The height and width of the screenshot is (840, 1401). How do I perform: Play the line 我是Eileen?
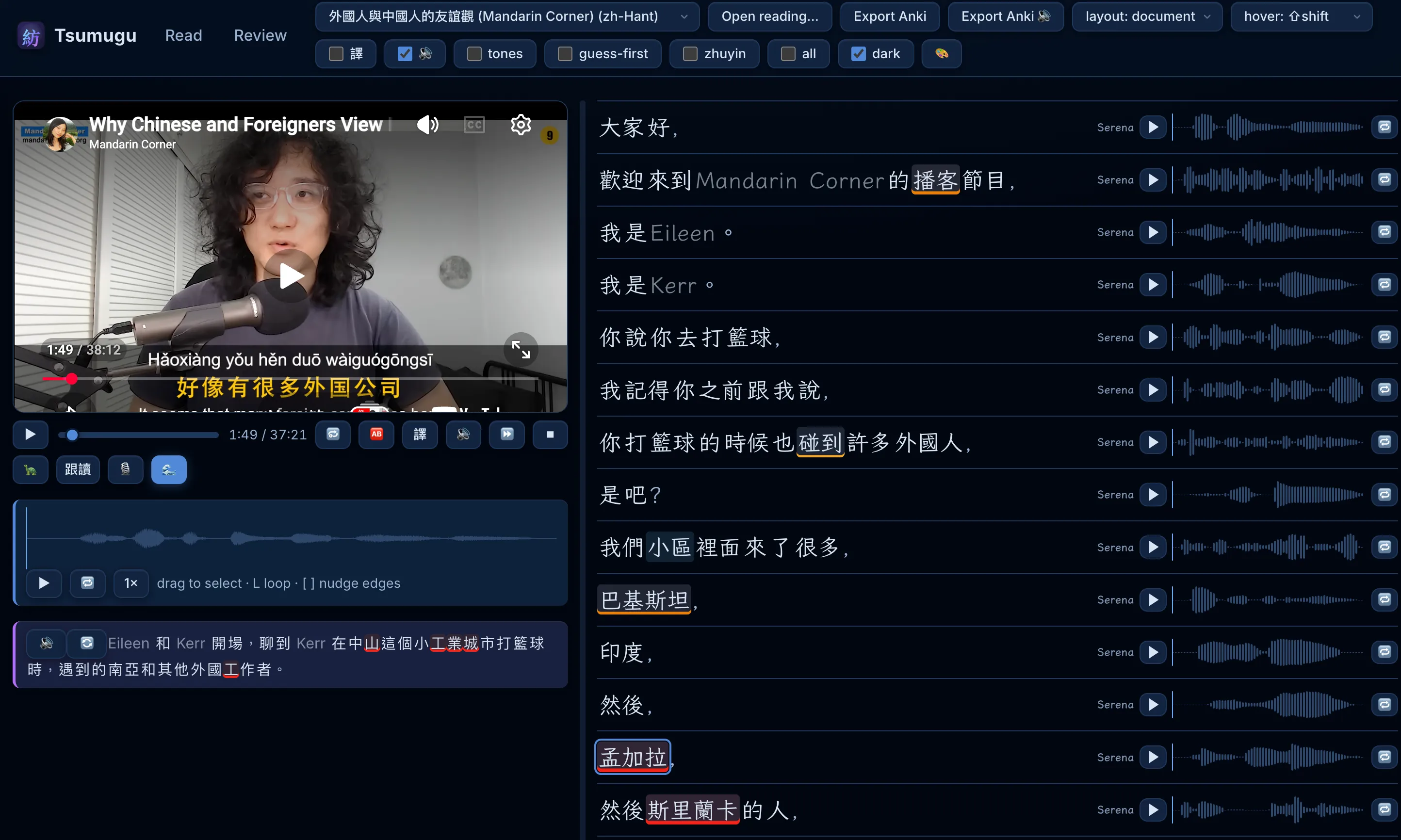[1153, 232]
